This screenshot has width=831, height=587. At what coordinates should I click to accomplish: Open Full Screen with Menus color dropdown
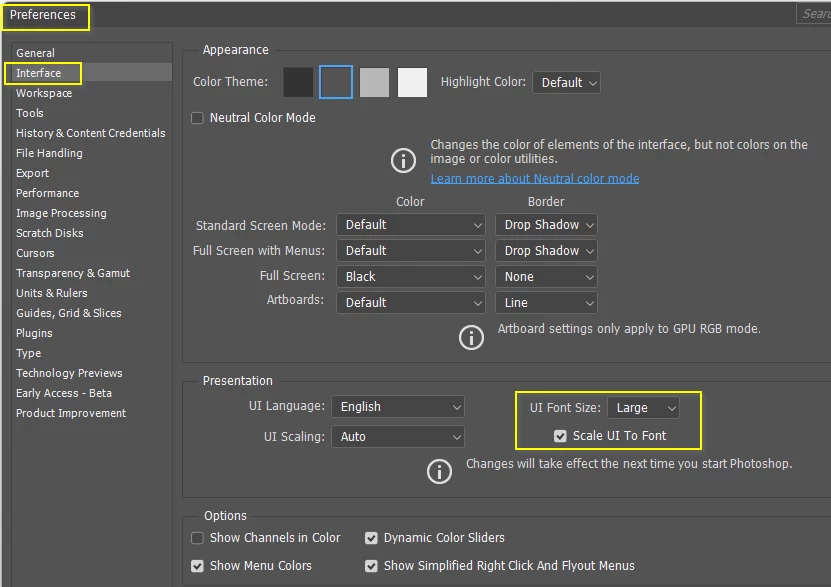pos(411,251)
